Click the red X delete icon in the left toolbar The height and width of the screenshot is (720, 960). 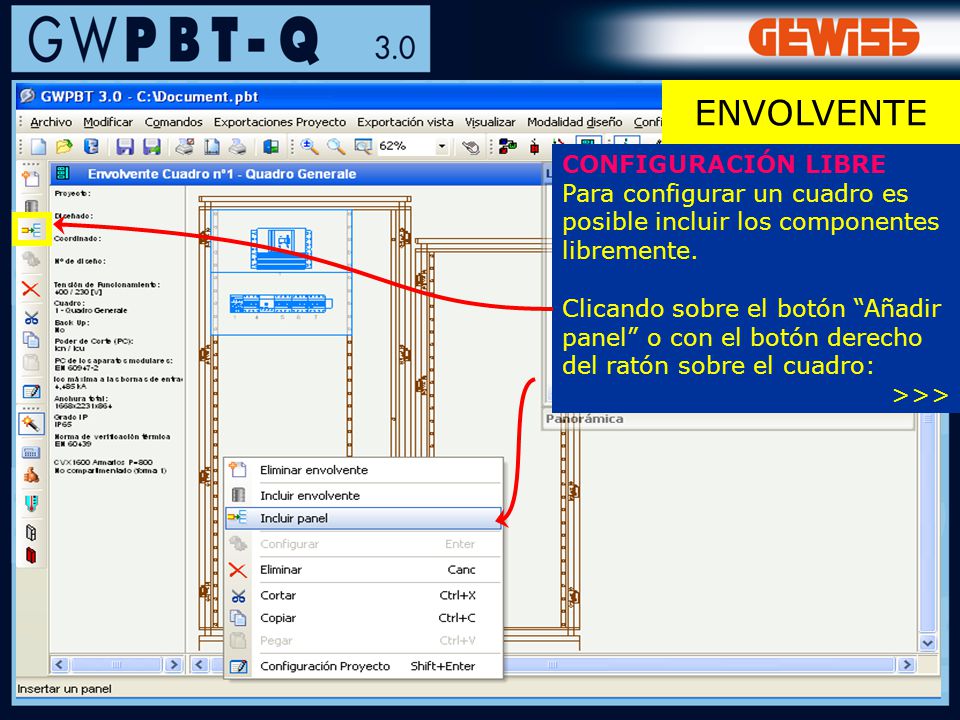[x=31, y=288]
